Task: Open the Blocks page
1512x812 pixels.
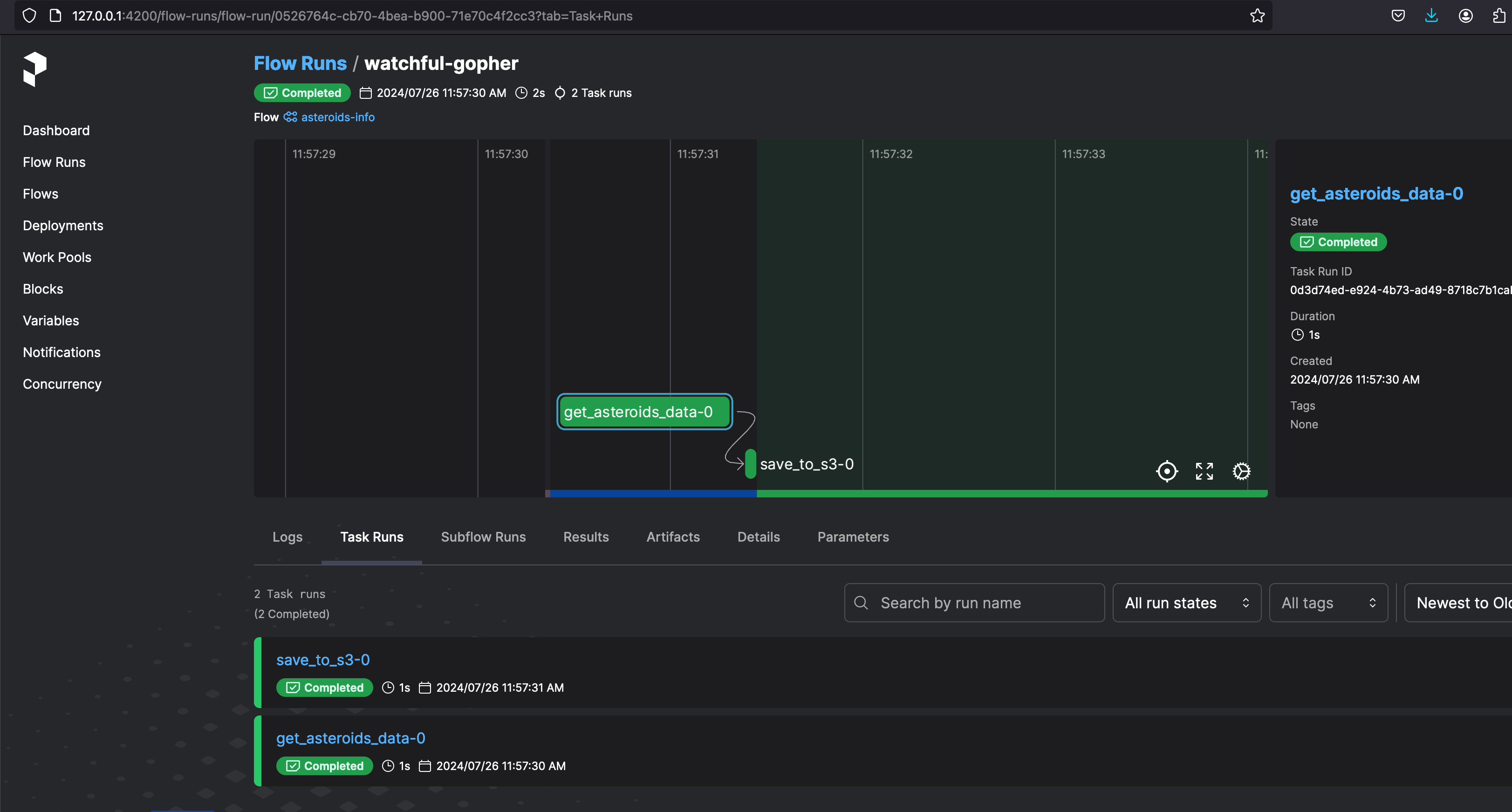Action: point(43,289)
